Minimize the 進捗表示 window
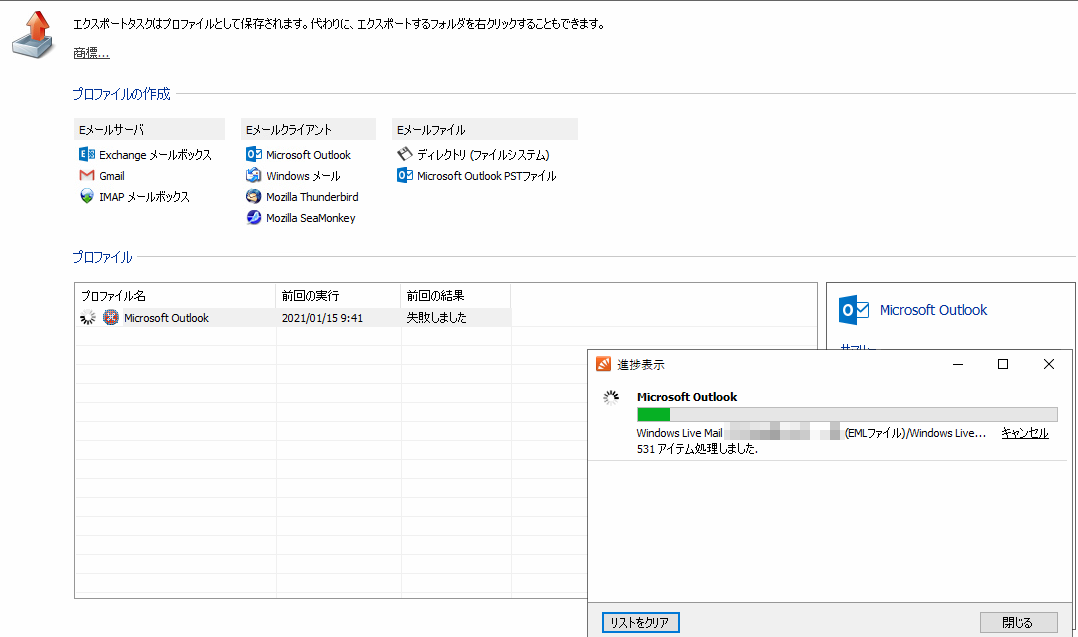 coord(958,364)
